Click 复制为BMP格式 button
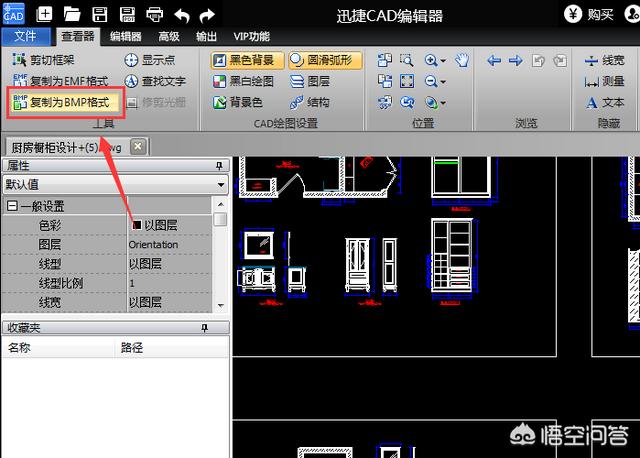Viewport: 640px width, 458px height. coord(65,102)
